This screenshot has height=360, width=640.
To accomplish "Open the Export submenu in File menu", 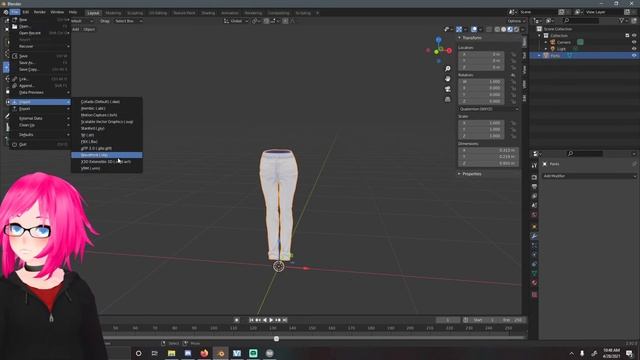I will pos(40,109).
